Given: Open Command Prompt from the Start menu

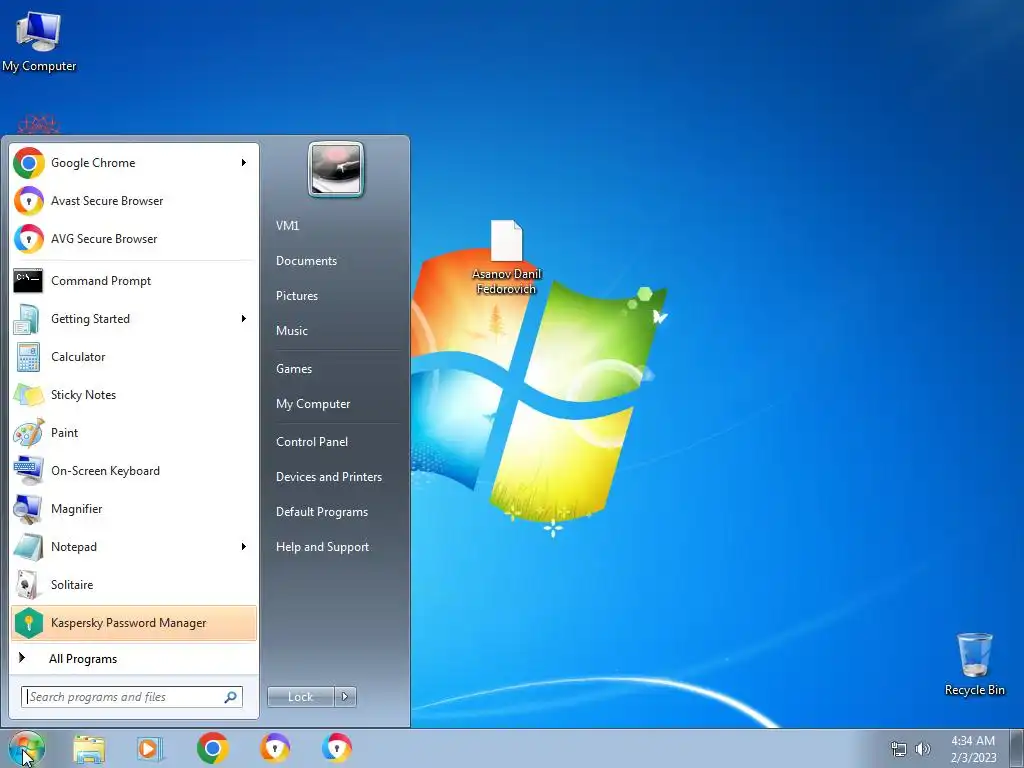Looking at the screenshot, I should [x=133, y=281].
